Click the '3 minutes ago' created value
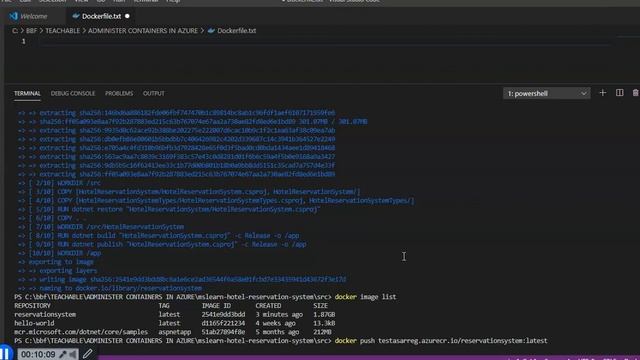The image size is (640, 360). [279, 315]
